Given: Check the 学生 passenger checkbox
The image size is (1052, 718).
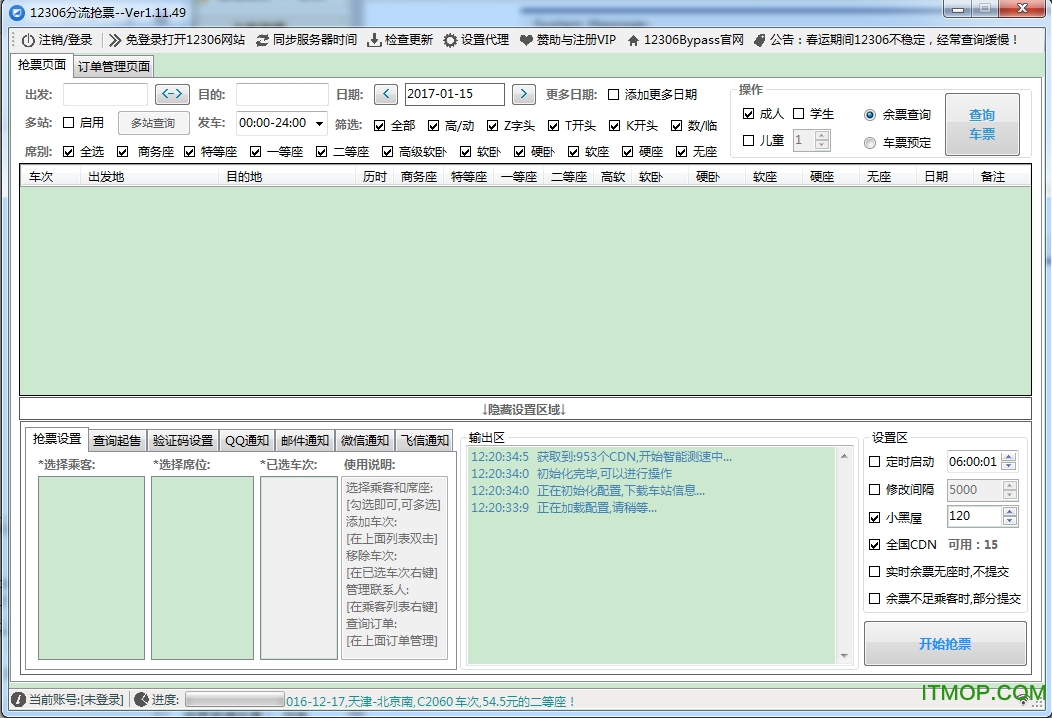Looking at the screenshot, I should 798,113.
